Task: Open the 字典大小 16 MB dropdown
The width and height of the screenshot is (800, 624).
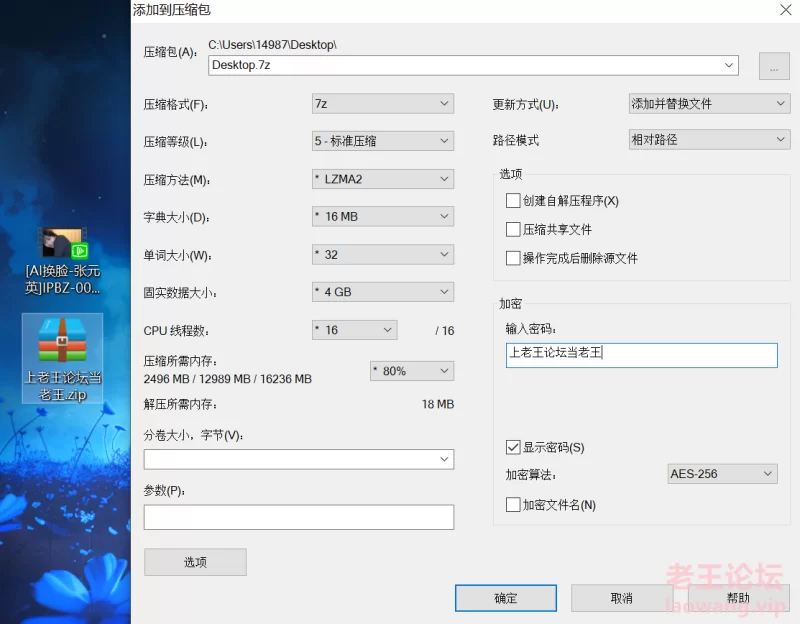Action: coord(383,216)
